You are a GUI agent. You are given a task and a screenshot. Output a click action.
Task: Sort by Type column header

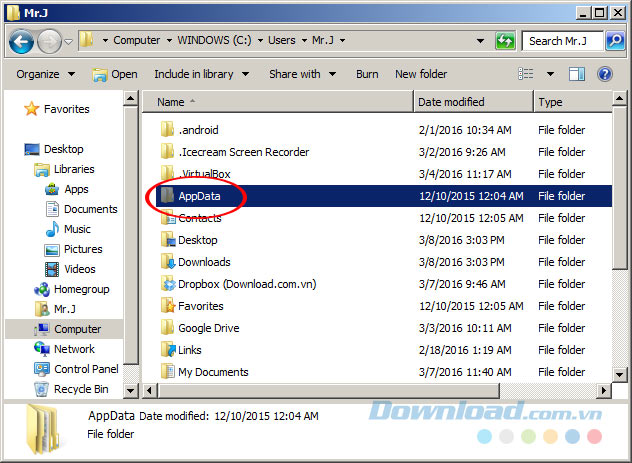(x=573, y=102)
